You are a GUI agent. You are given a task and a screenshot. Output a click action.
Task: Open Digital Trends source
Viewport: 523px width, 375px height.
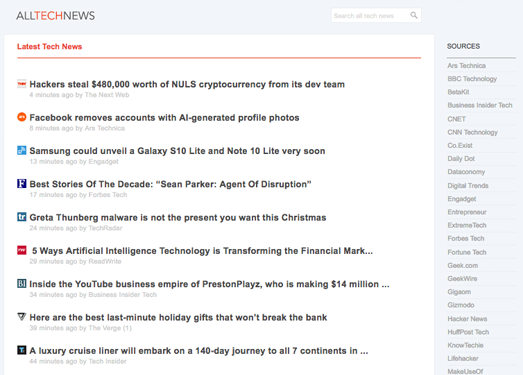click(468, 186)
